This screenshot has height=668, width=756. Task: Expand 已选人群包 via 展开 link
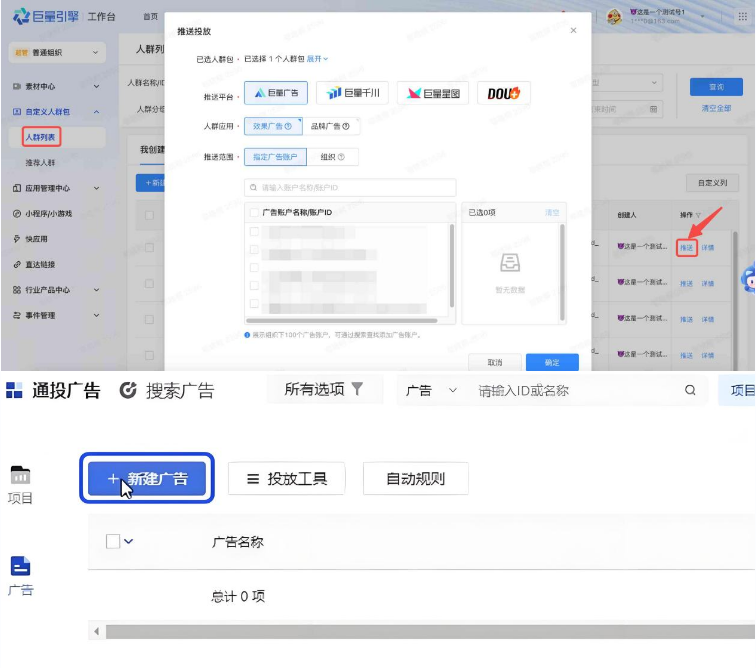click(x=317, y=59)
